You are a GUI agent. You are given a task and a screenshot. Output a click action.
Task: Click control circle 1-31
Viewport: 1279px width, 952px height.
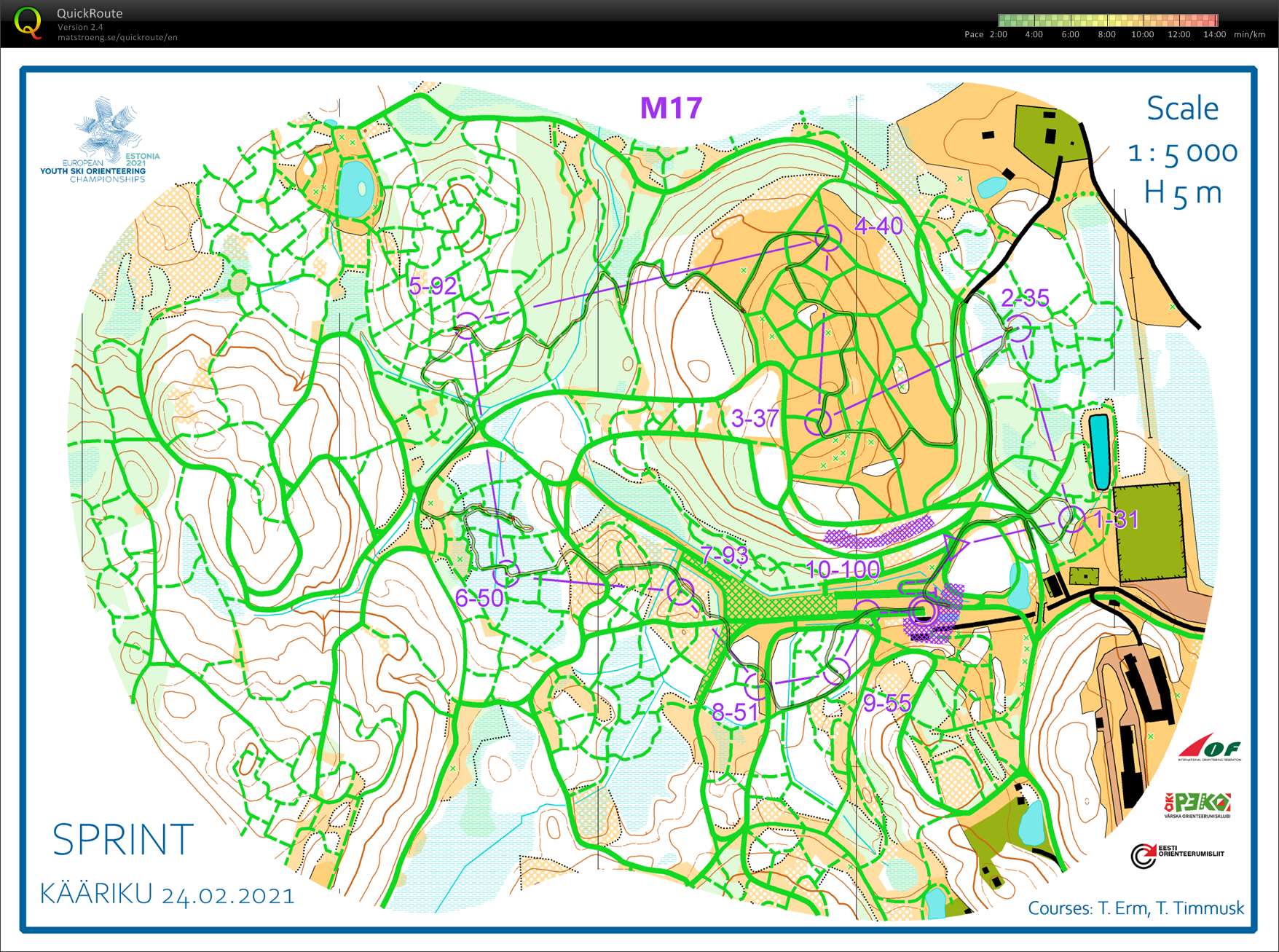click(1071, 519)
